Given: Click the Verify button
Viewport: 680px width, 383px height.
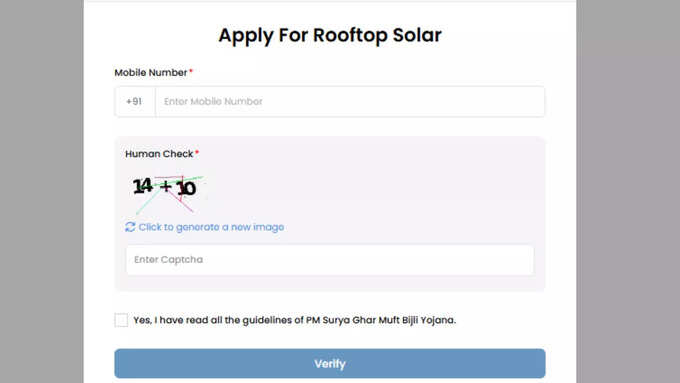Looking at the screenshot, I should [330, 363].
